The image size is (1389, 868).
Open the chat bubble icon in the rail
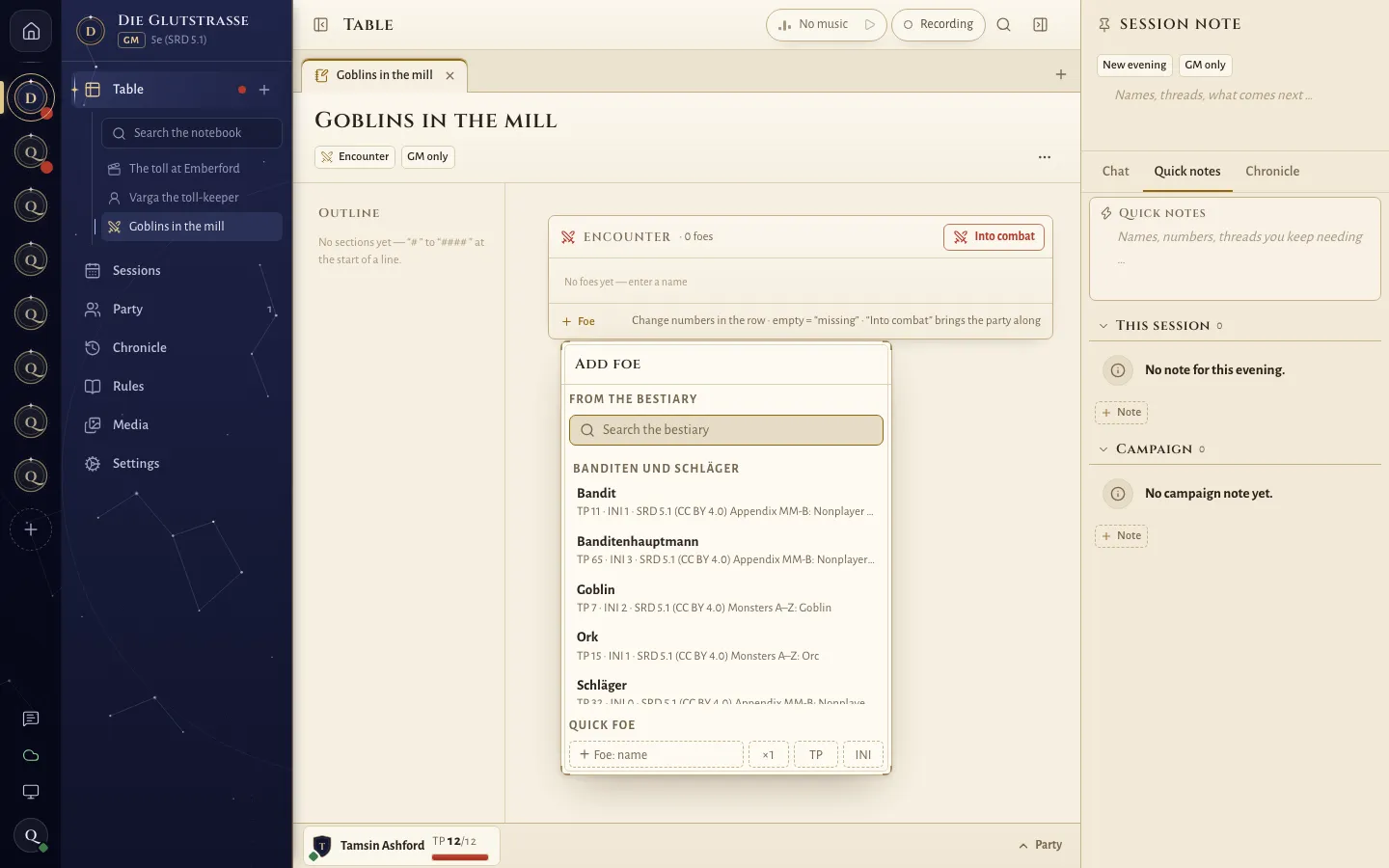31,719
